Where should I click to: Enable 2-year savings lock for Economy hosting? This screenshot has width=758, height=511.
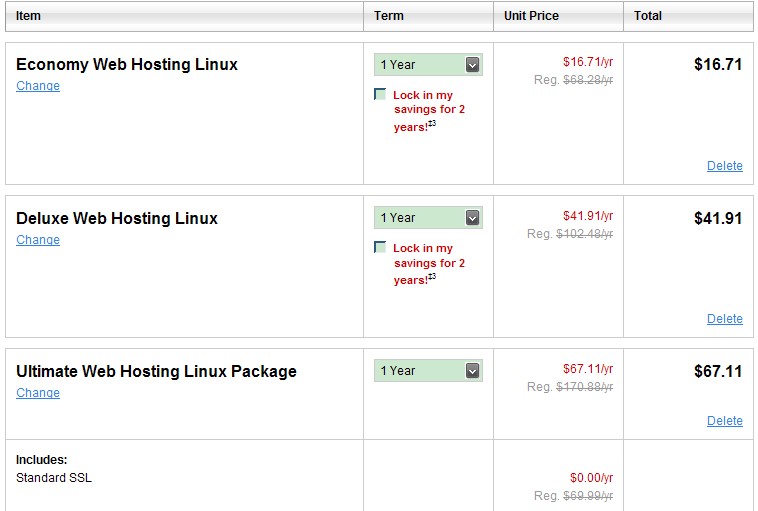pos(380,94)
